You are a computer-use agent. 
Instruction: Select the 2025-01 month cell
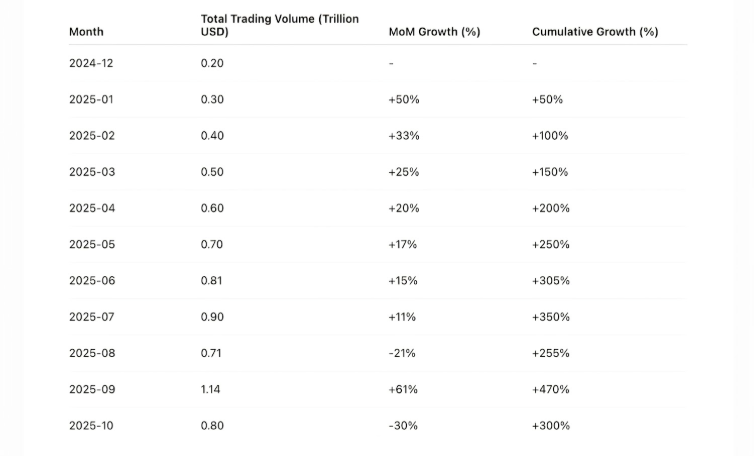point(91,100)
